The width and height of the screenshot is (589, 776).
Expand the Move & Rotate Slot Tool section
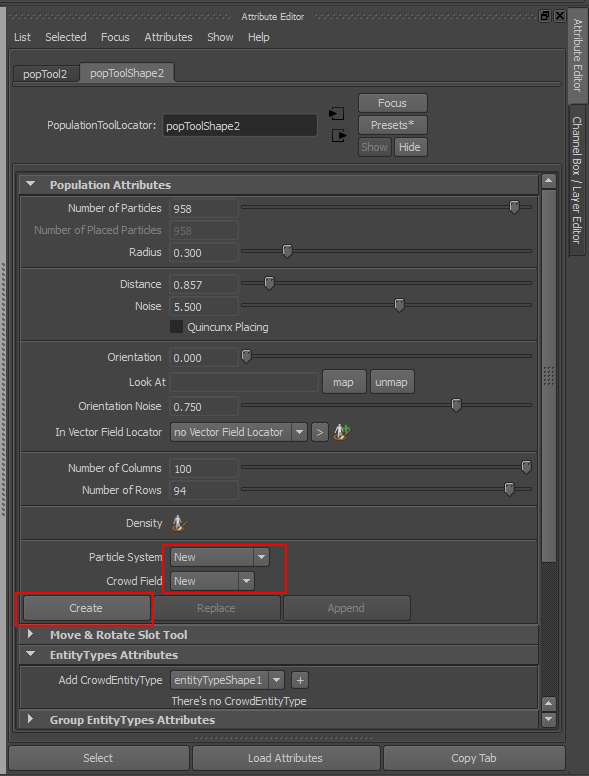click(30, 634)
